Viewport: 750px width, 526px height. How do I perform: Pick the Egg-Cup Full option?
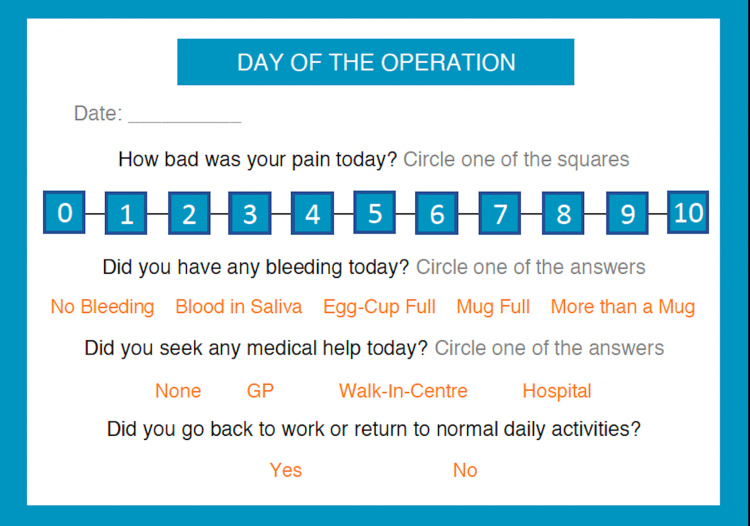pos(379,307)
